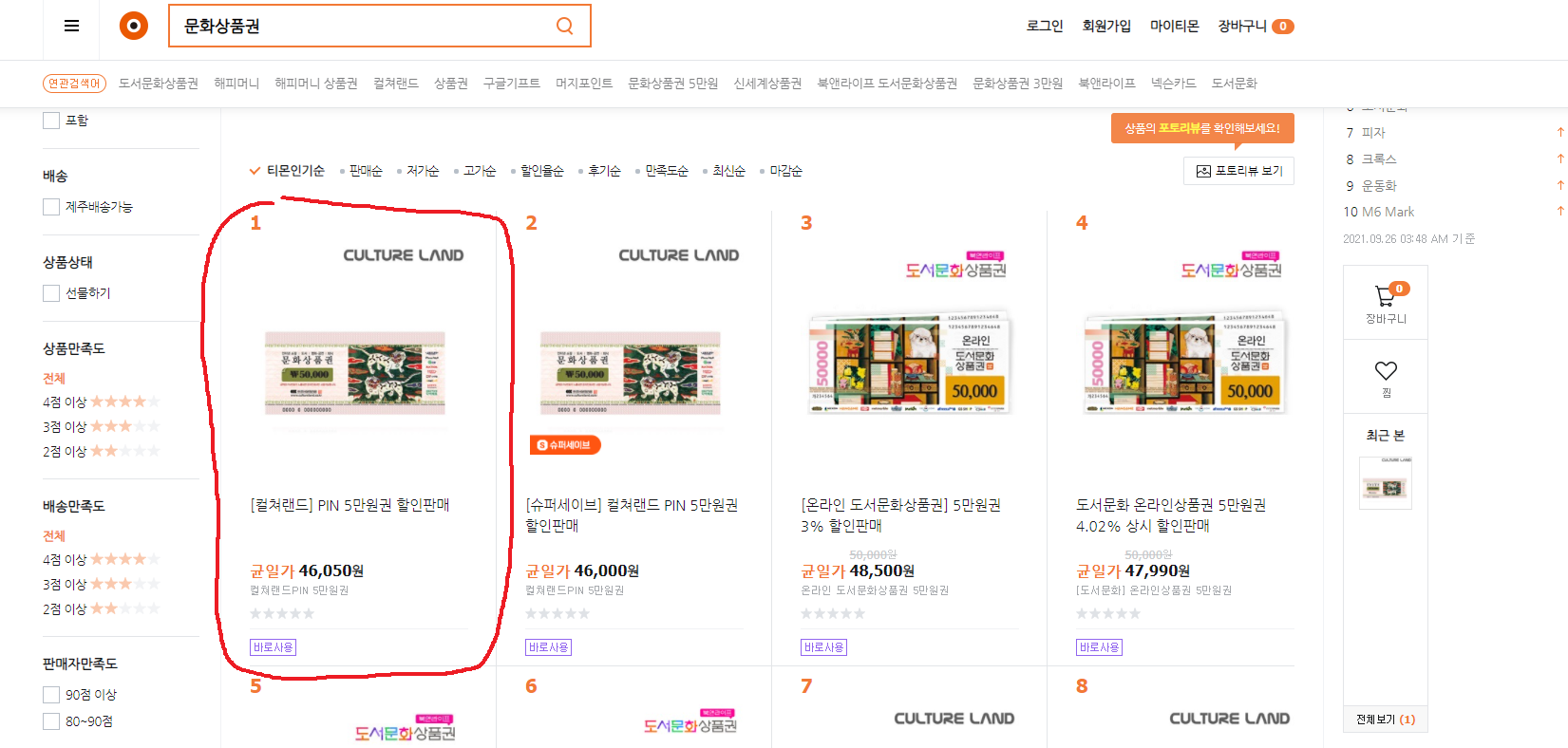The image size is (1568, 748).
Task: Click related search 컬쳐랜드
Action: click(x=396, y=84)
